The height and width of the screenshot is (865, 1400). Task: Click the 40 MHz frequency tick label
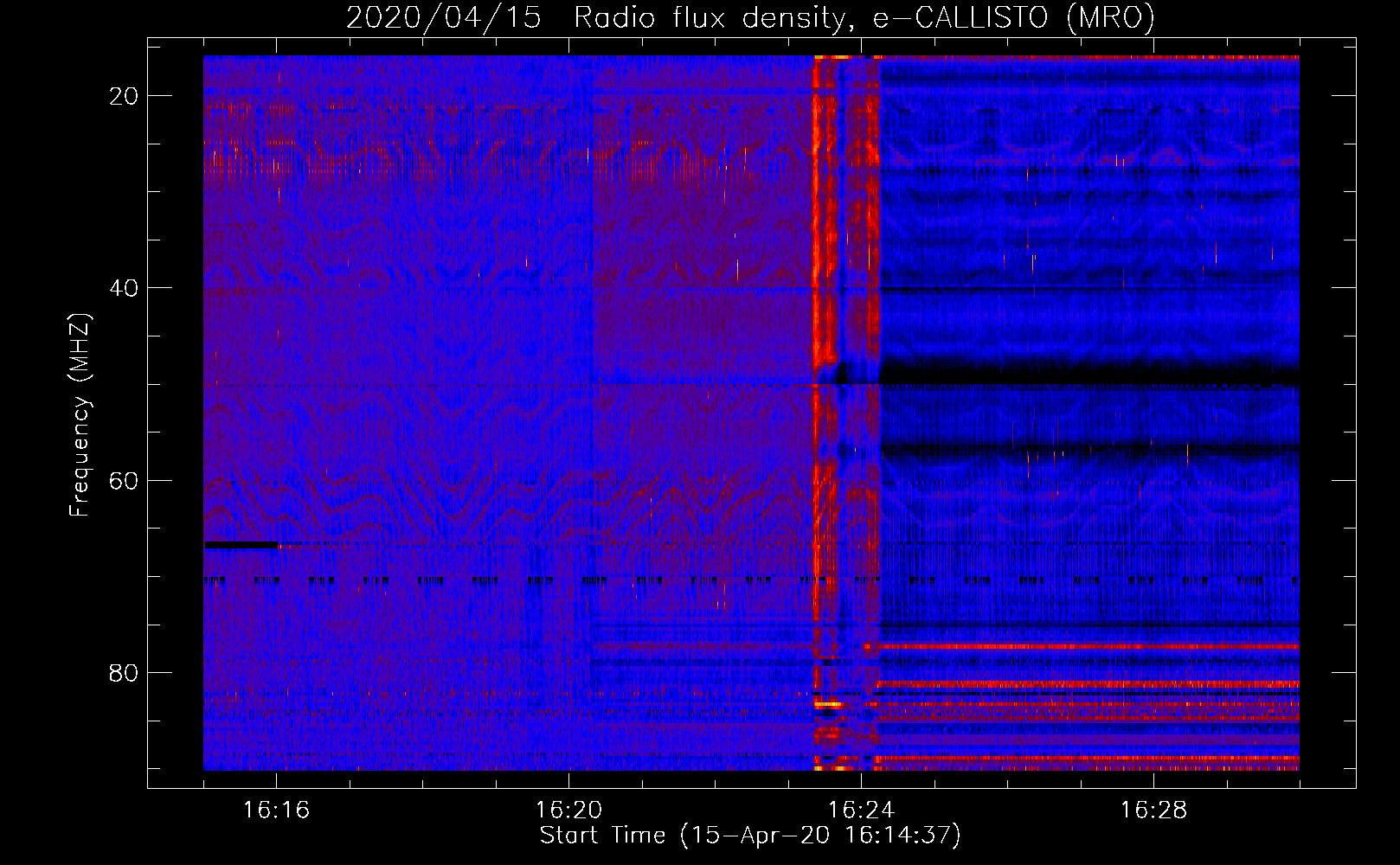click(x=124, y=288)
